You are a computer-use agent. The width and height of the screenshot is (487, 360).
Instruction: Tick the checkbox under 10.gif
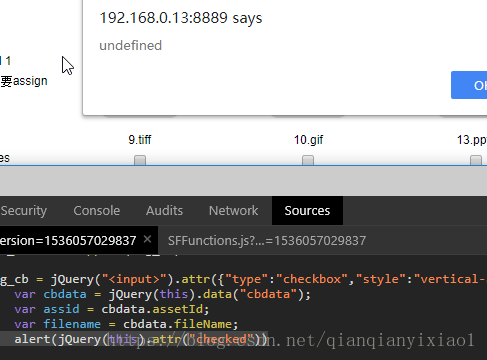[308, 160]
